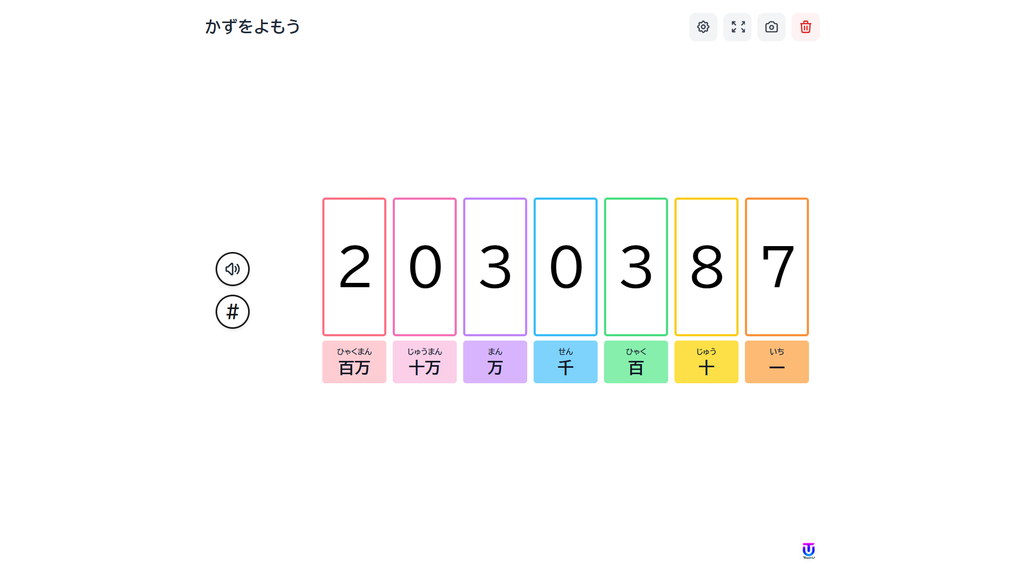Click the yellow 十 place label

(x=707, y=362)
